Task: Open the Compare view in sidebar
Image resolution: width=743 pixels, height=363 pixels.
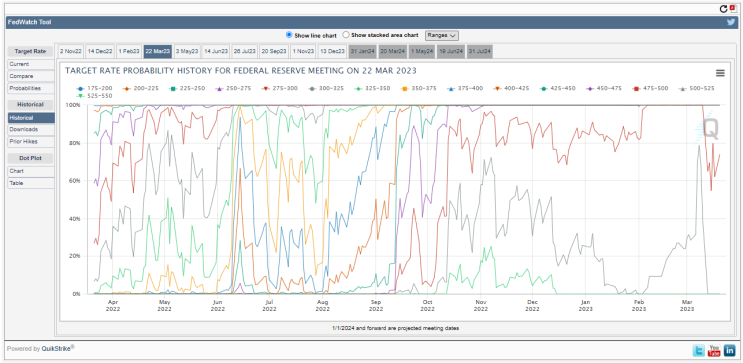Action: click(31, 76)
